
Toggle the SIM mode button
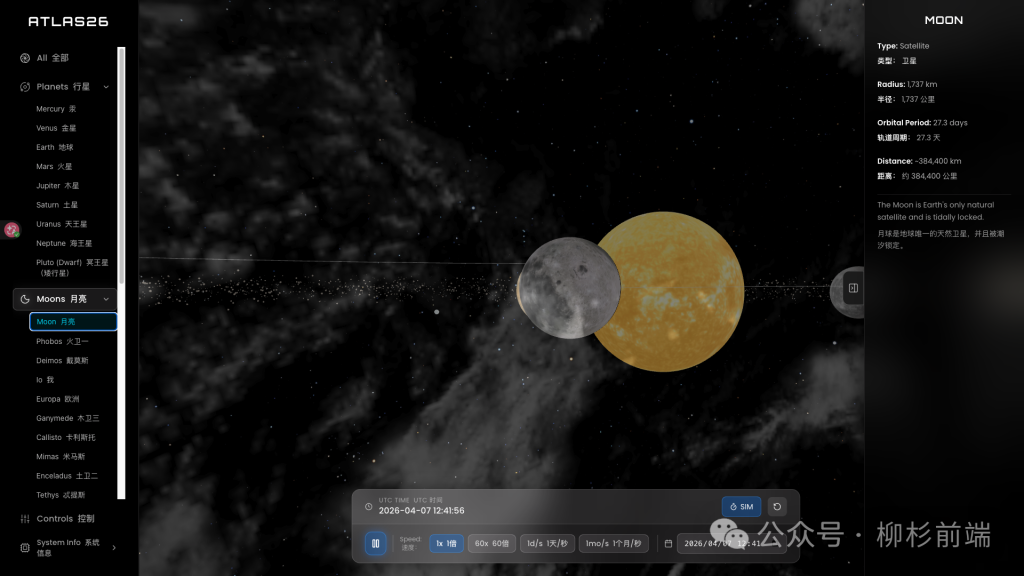coord(741,507)
